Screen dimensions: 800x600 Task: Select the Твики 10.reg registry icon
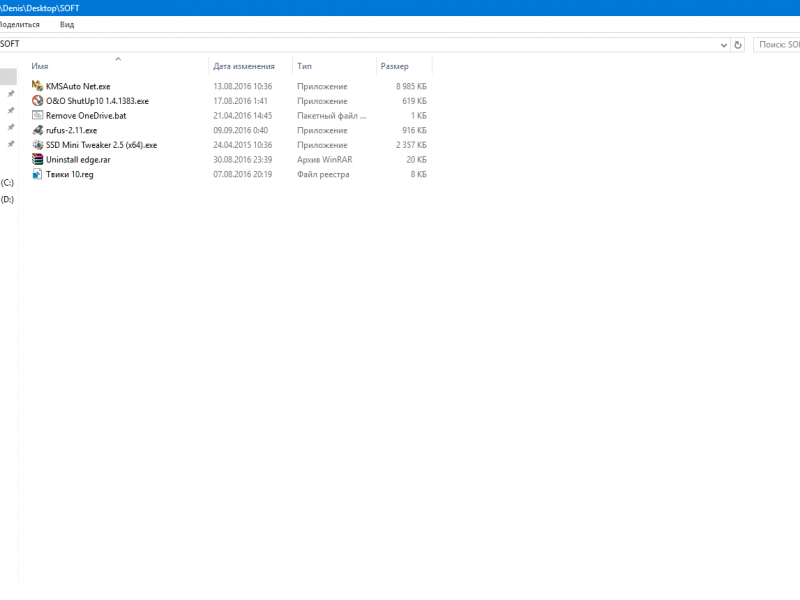point(37,174)
